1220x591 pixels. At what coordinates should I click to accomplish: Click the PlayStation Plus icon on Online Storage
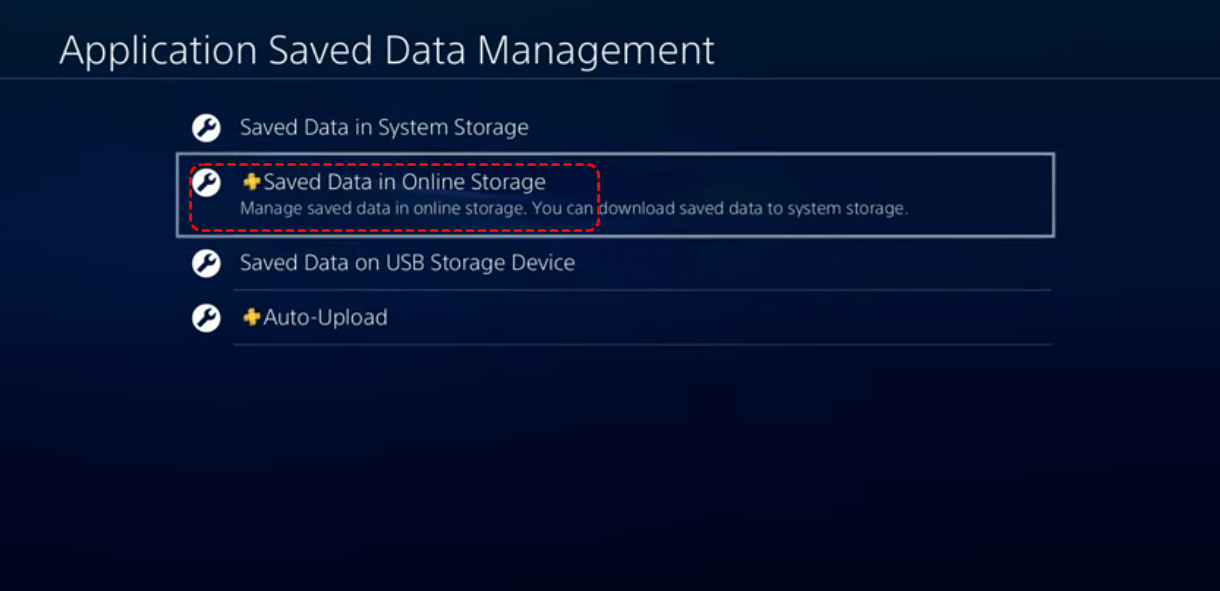coord(251,182)
